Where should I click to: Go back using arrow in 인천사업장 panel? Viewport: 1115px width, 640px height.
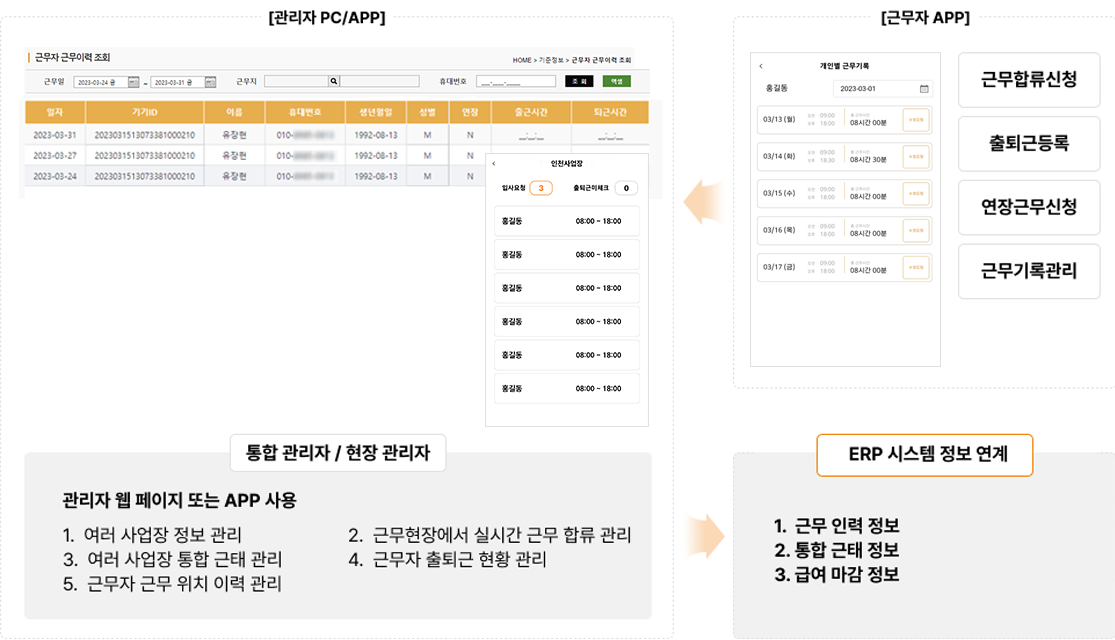pyautogui.click(x=494, y=164)
